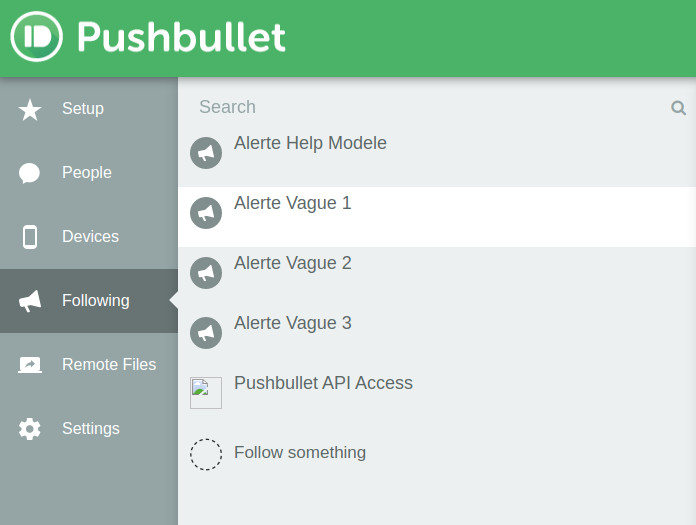Open the Setup menu item
The width and height of the screenshot is (696, 525).
point(83,109)
